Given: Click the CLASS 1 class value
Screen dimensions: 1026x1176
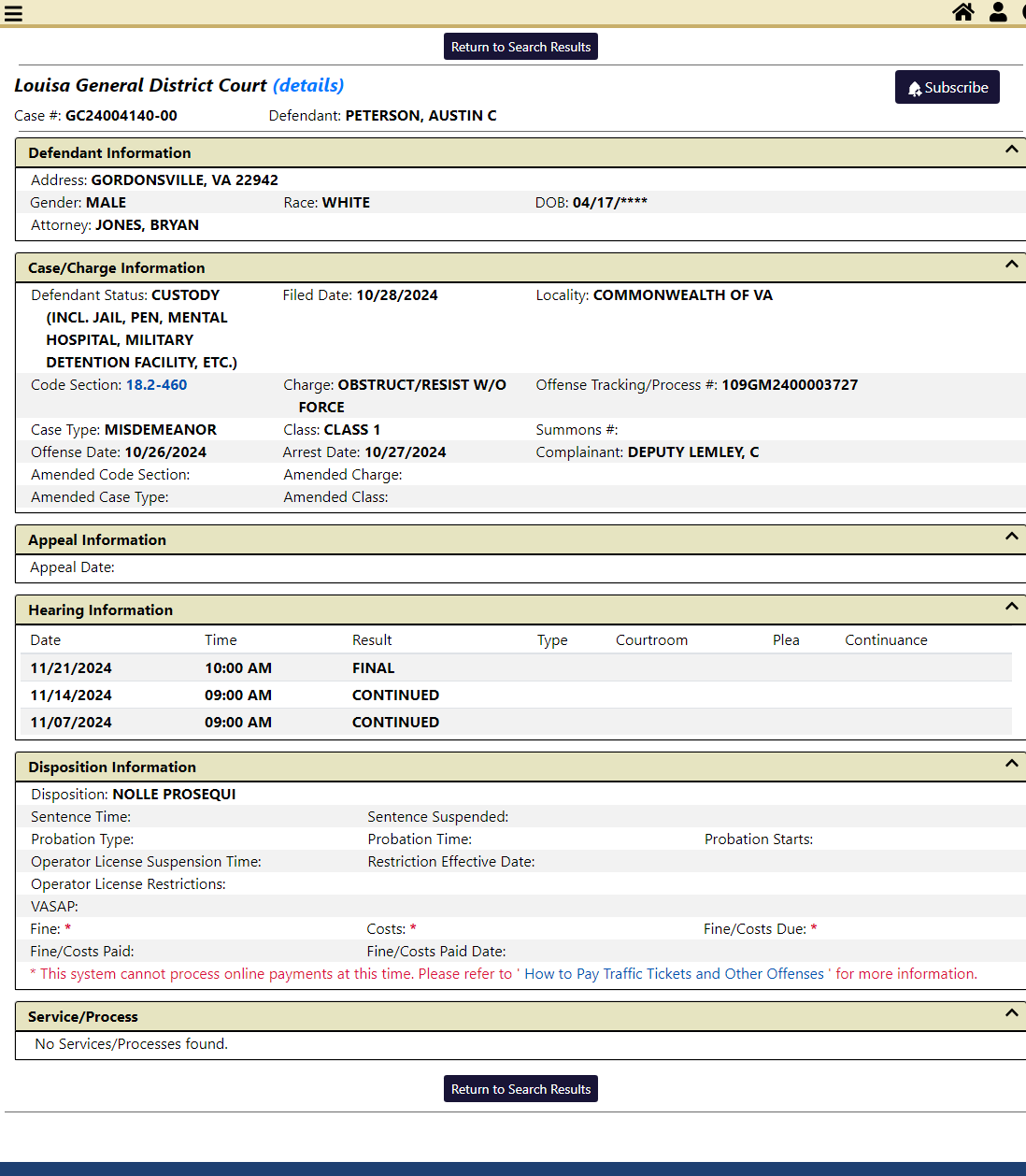Looking at the screenshot, I should click(351, 430).
